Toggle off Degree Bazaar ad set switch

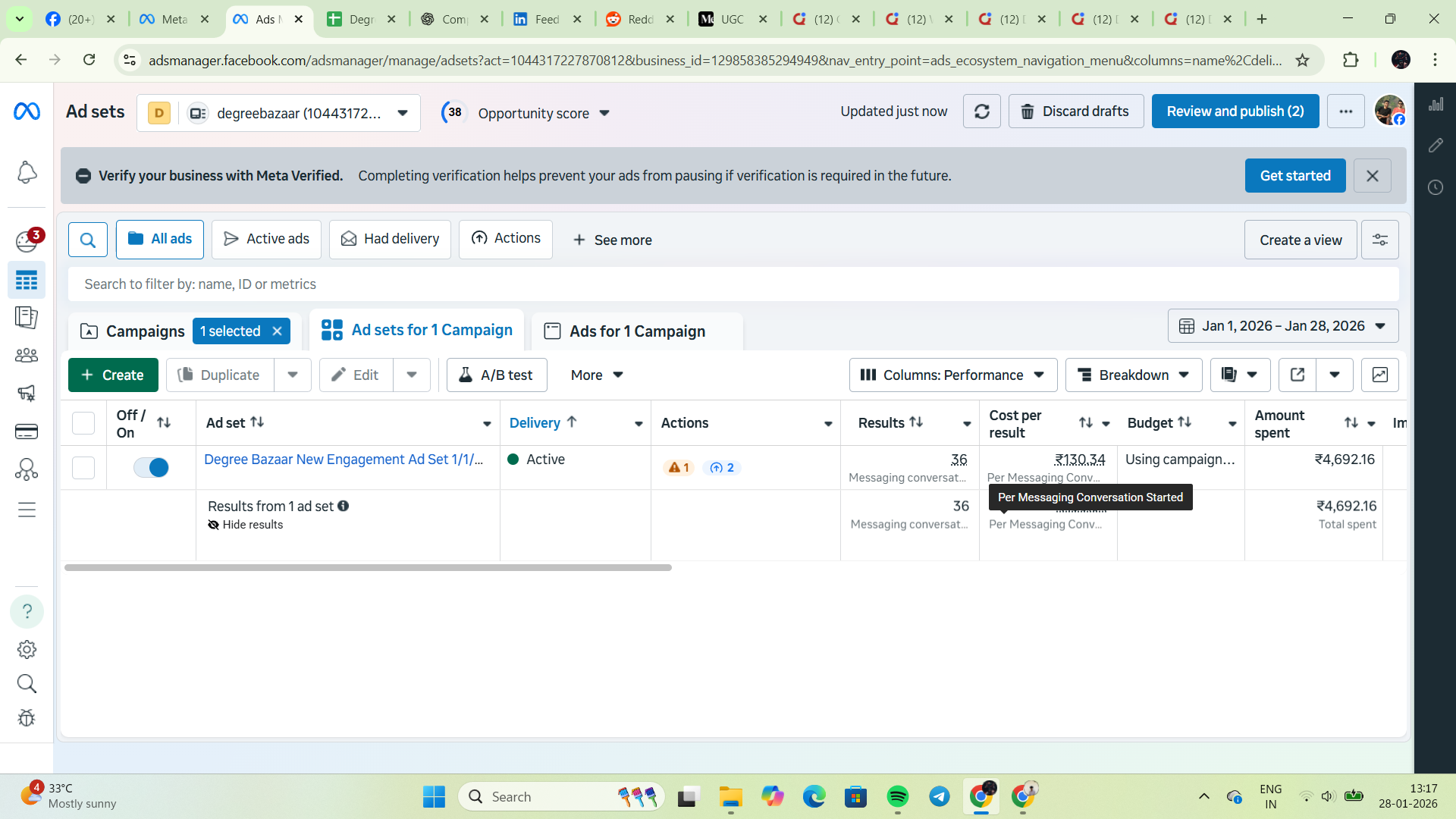pyautogui.click(x=151, y=467)
